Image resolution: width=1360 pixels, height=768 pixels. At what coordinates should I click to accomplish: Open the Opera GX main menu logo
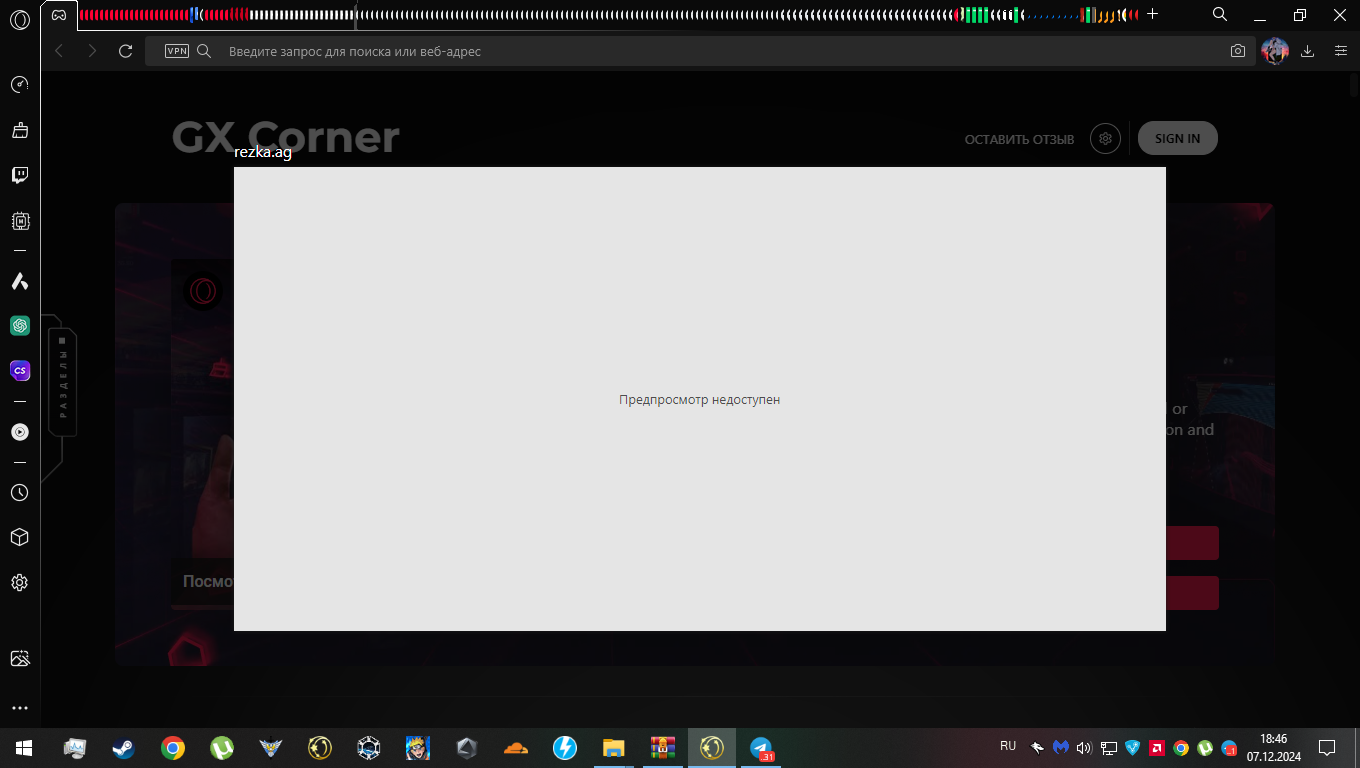pyautogui.click(x=19, y=18)
